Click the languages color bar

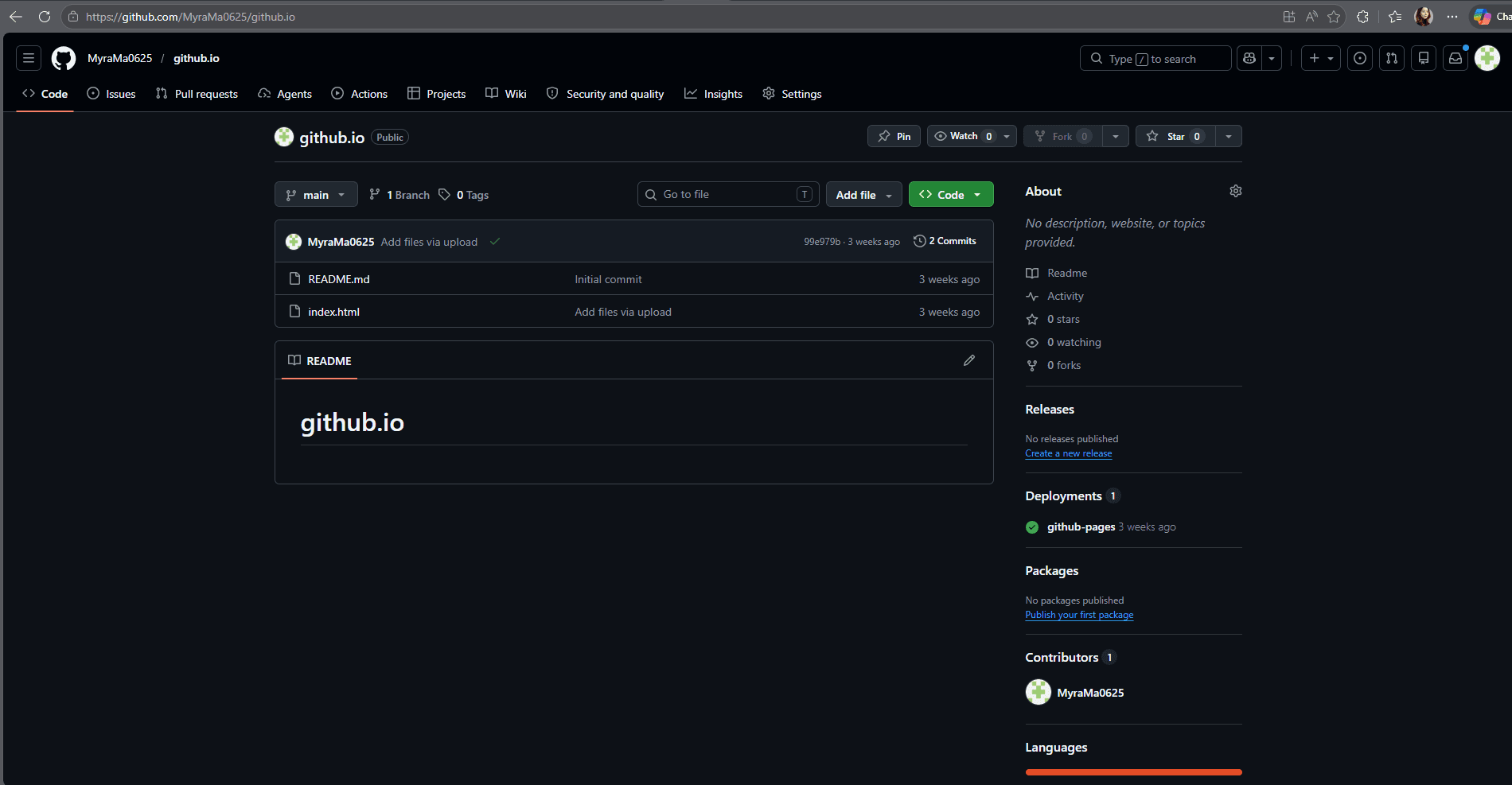click(x=1134, y=772)
